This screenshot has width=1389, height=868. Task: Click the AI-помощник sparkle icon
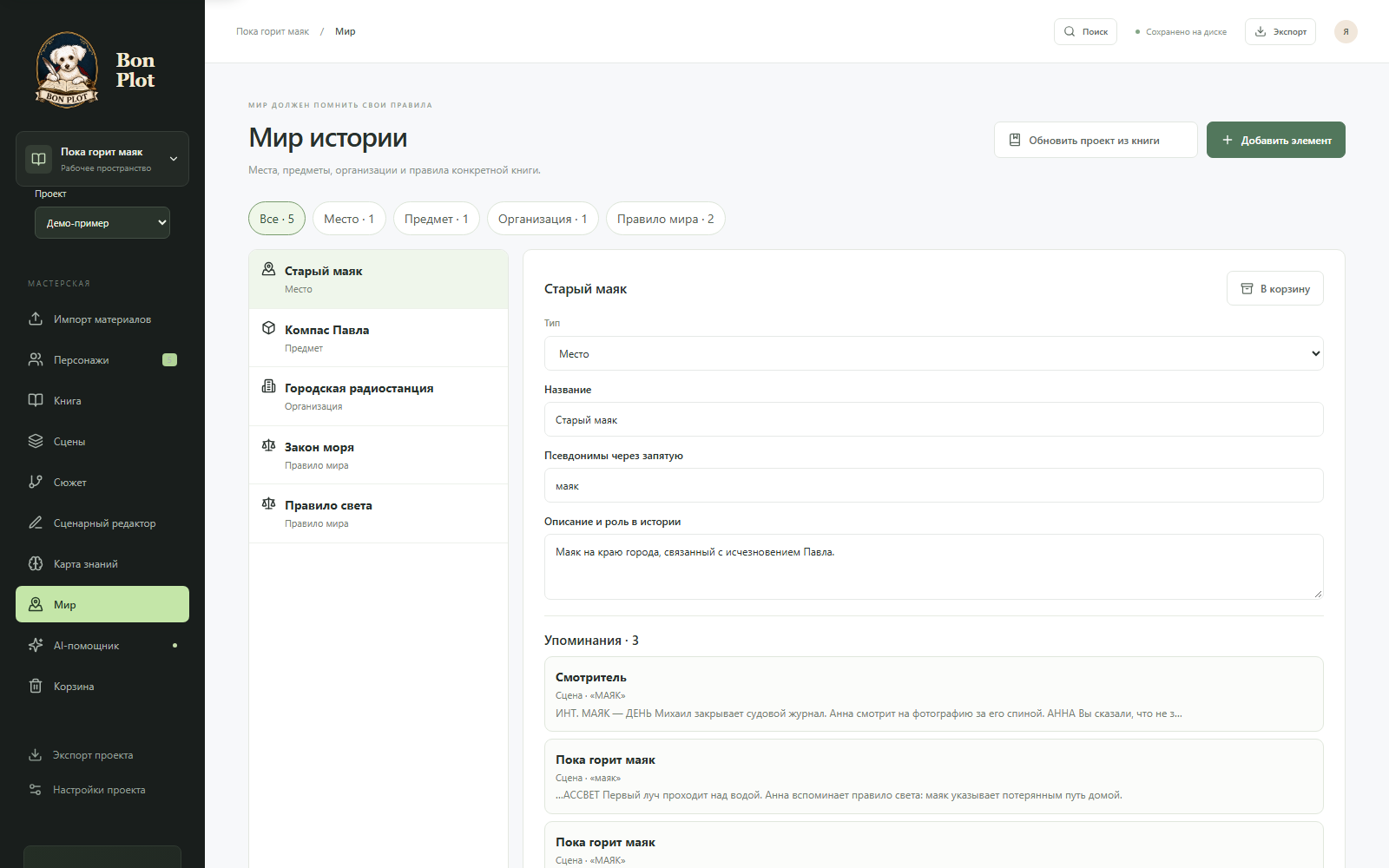(36, 645)
